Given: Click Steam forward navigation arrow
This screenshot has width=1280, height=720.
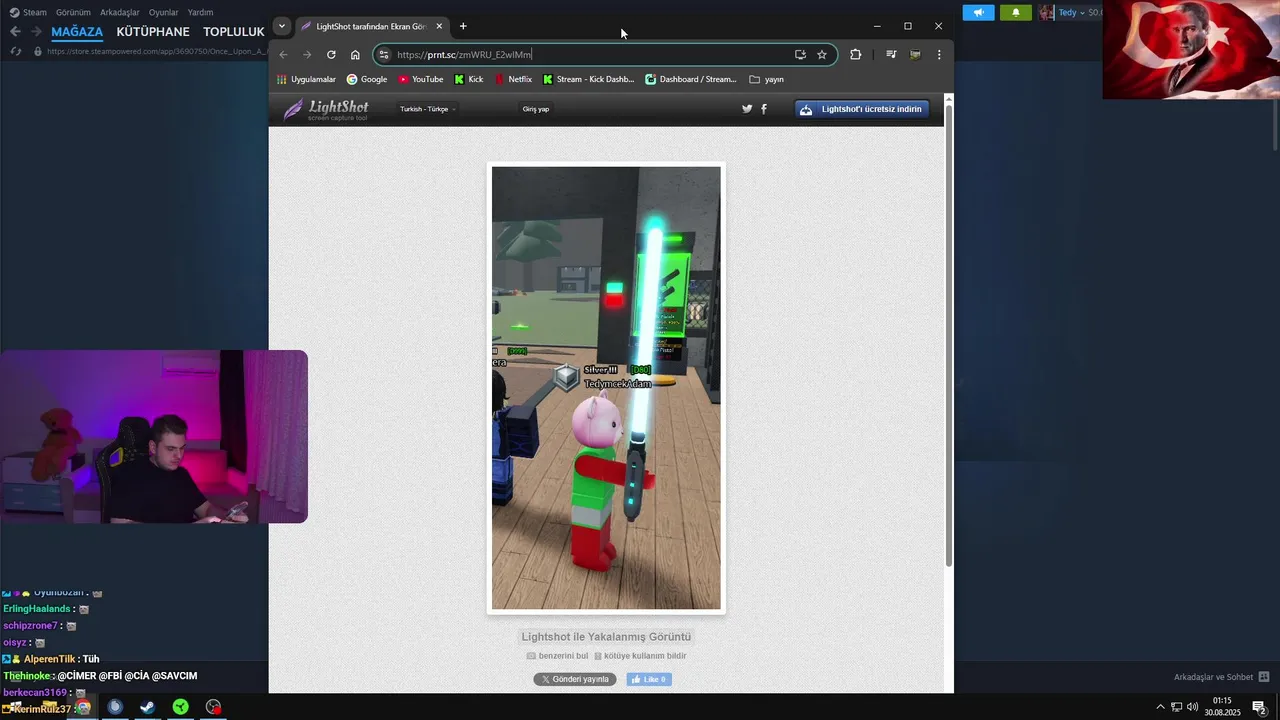Looking at the screenshot, I should (36, 32).
